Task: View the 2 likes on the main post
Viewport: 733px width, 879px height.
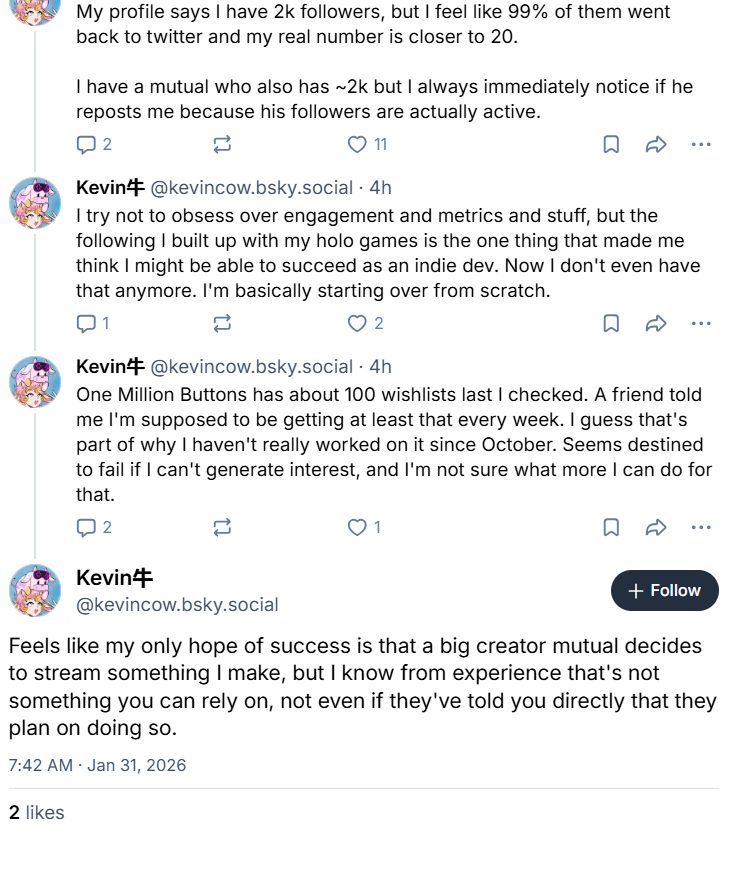Action: click(36, 813)
